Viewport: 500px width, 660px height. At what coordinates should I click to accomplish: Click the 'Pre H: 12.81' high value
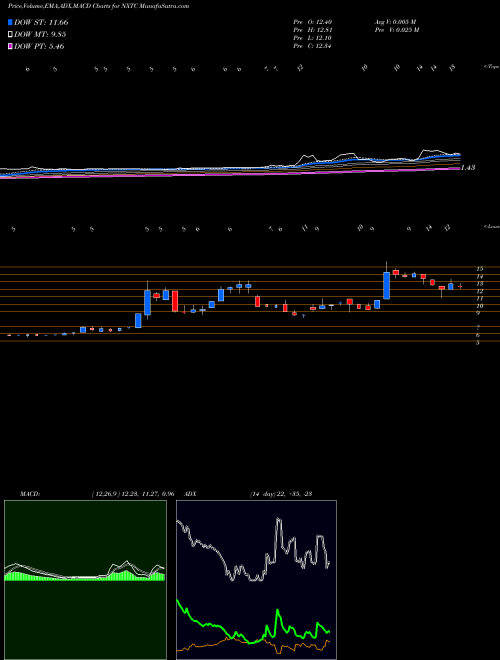pos(313,30)
